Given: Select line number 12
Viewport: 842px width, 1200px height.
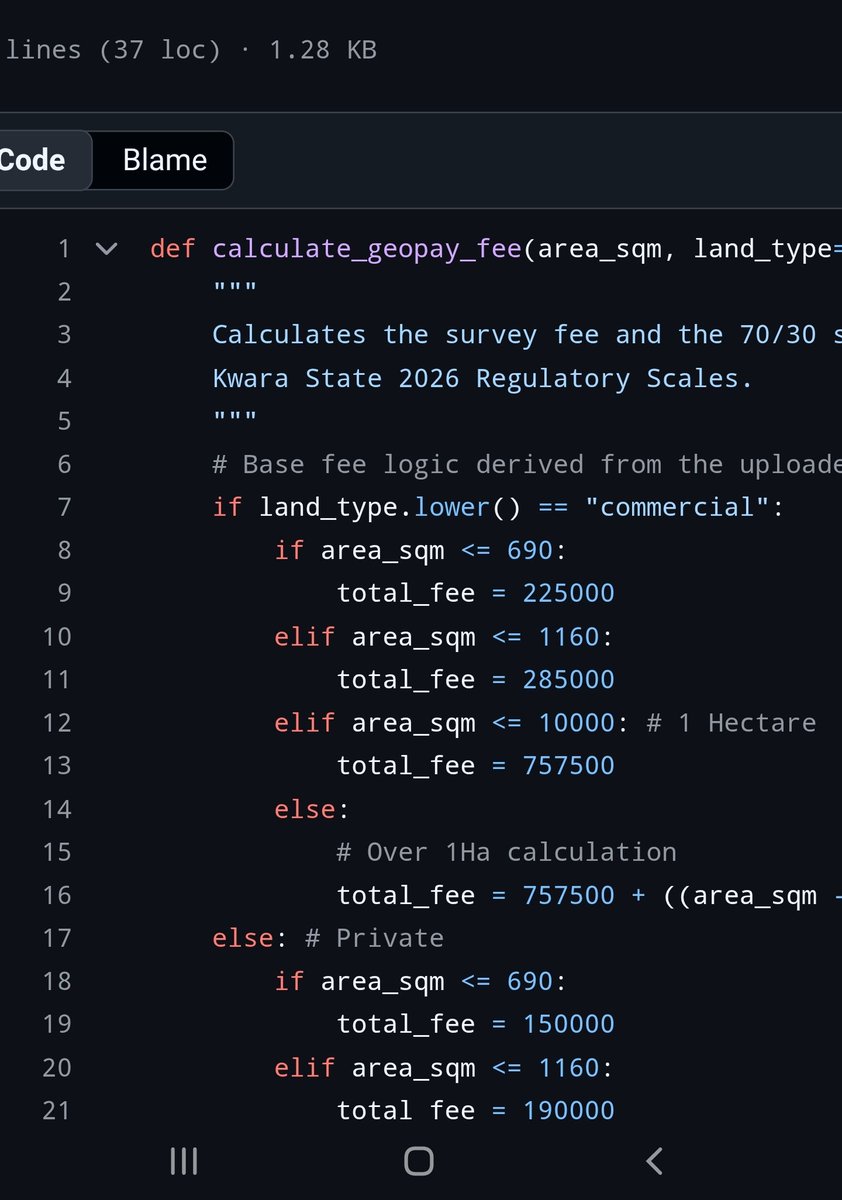Looking at the screenshot, I should coord(57,723).
